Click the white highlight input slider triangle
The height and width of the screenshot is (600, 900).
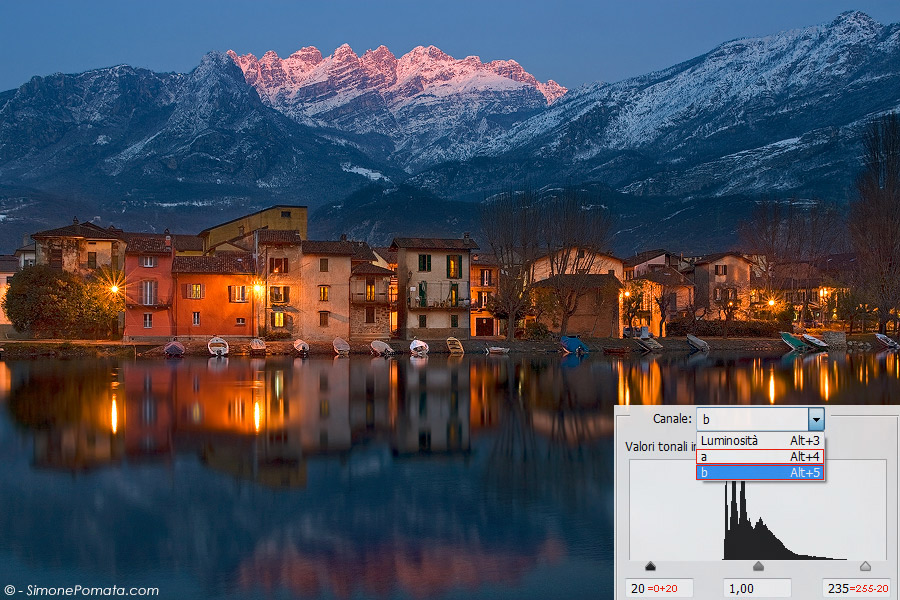[x=865, y=566]
